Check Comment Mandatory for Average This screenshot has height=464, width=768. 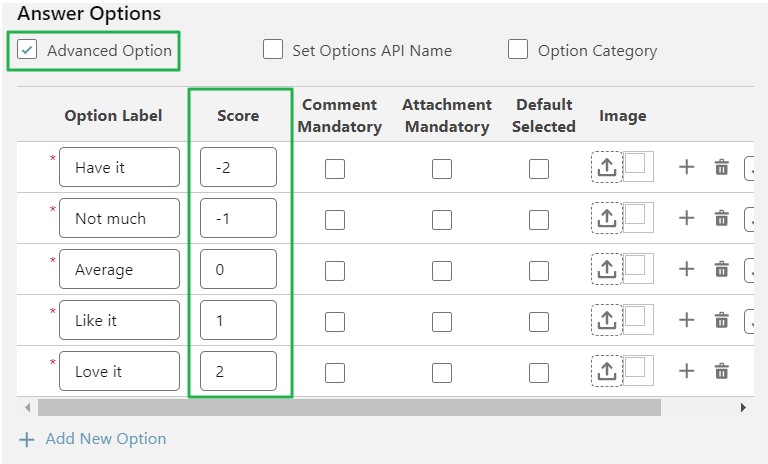point(335,271)
